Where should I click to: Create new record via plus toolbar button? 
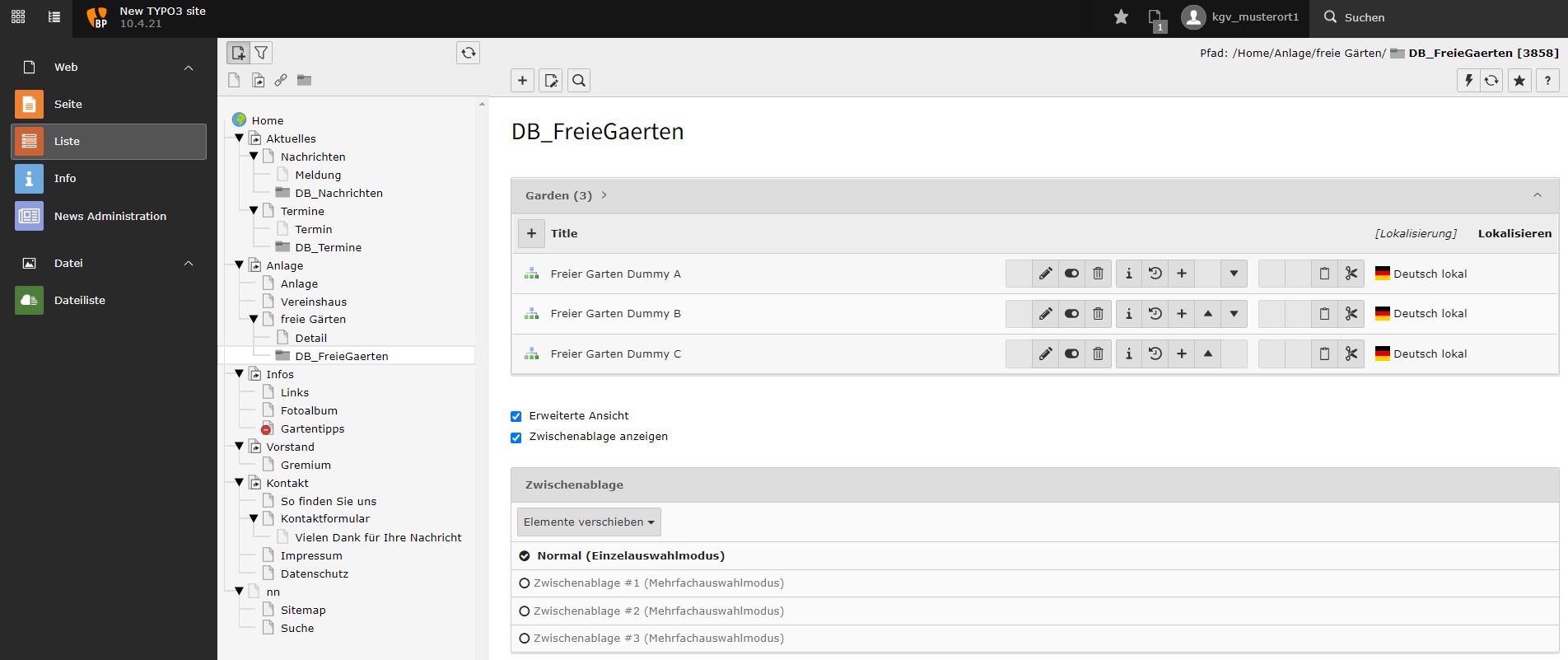click(522, 81)
